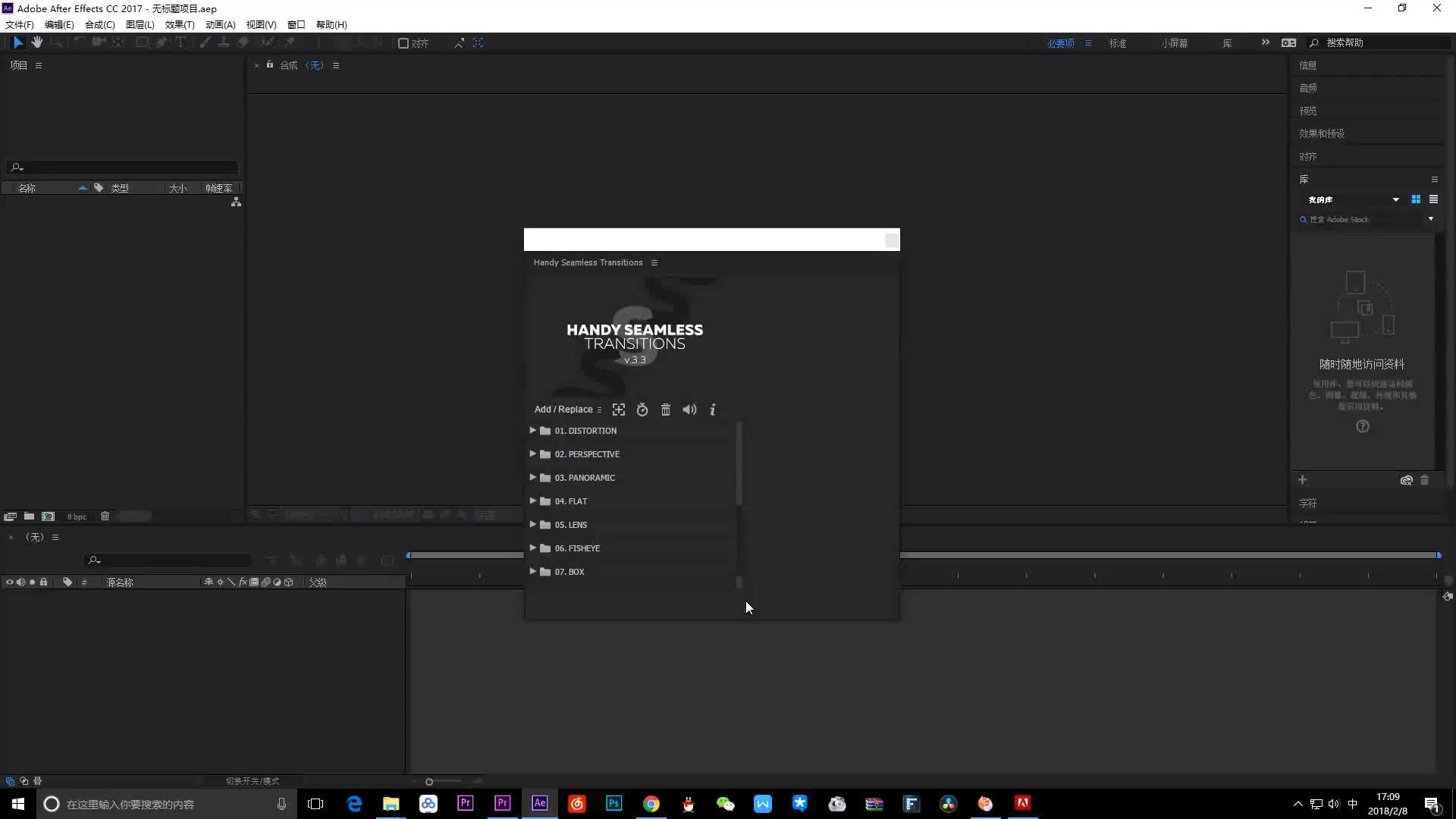This screenshot has width=1456, height=819.
Task: Create new composition from Project panel footer
Action: (x=48, y=516)
